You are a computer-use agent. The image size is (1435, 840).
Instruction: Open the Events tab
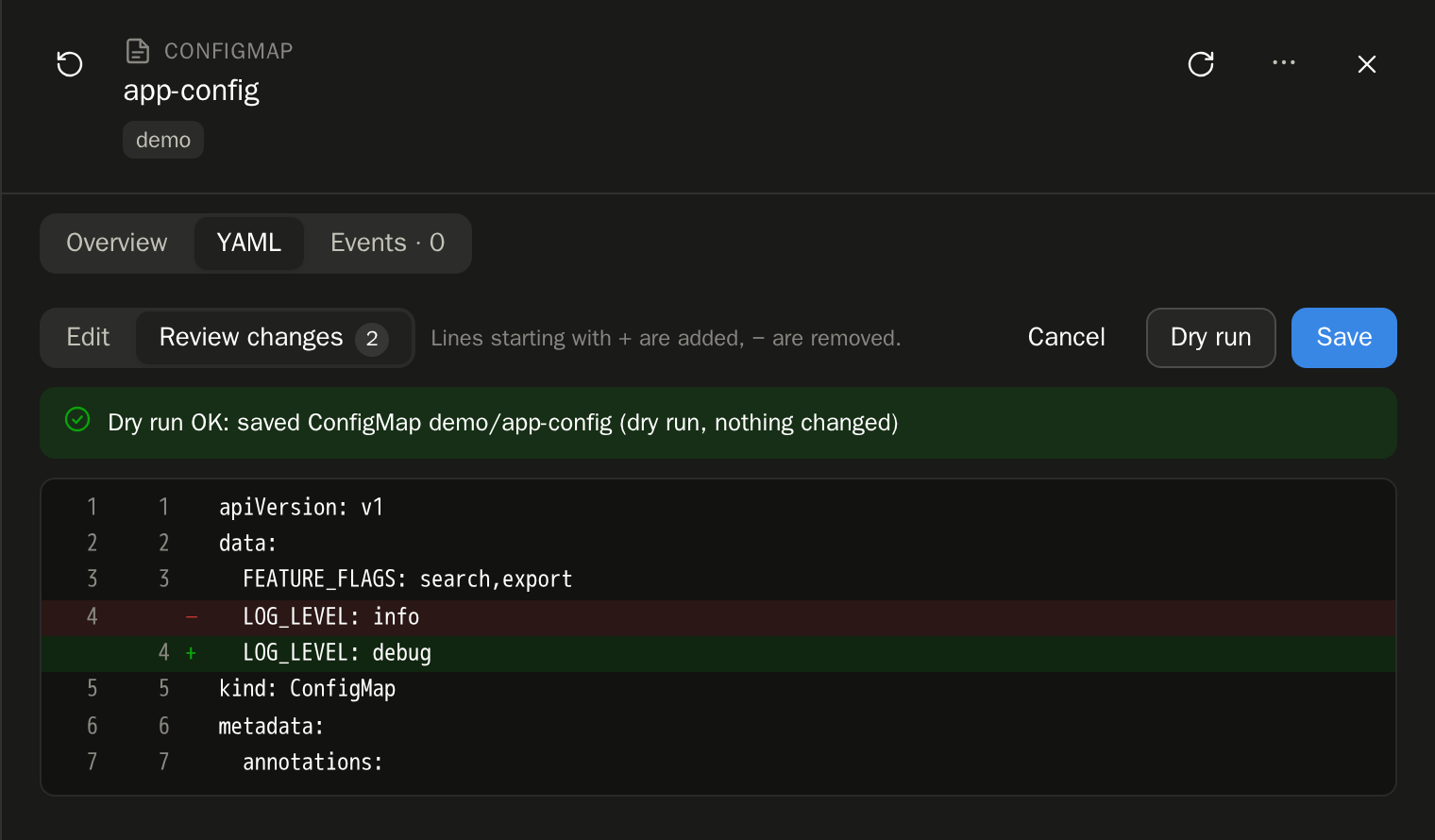387,243
